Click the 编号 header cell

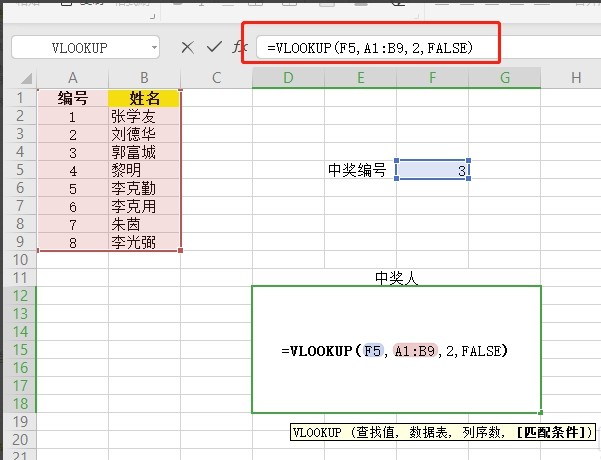(72, 98)
